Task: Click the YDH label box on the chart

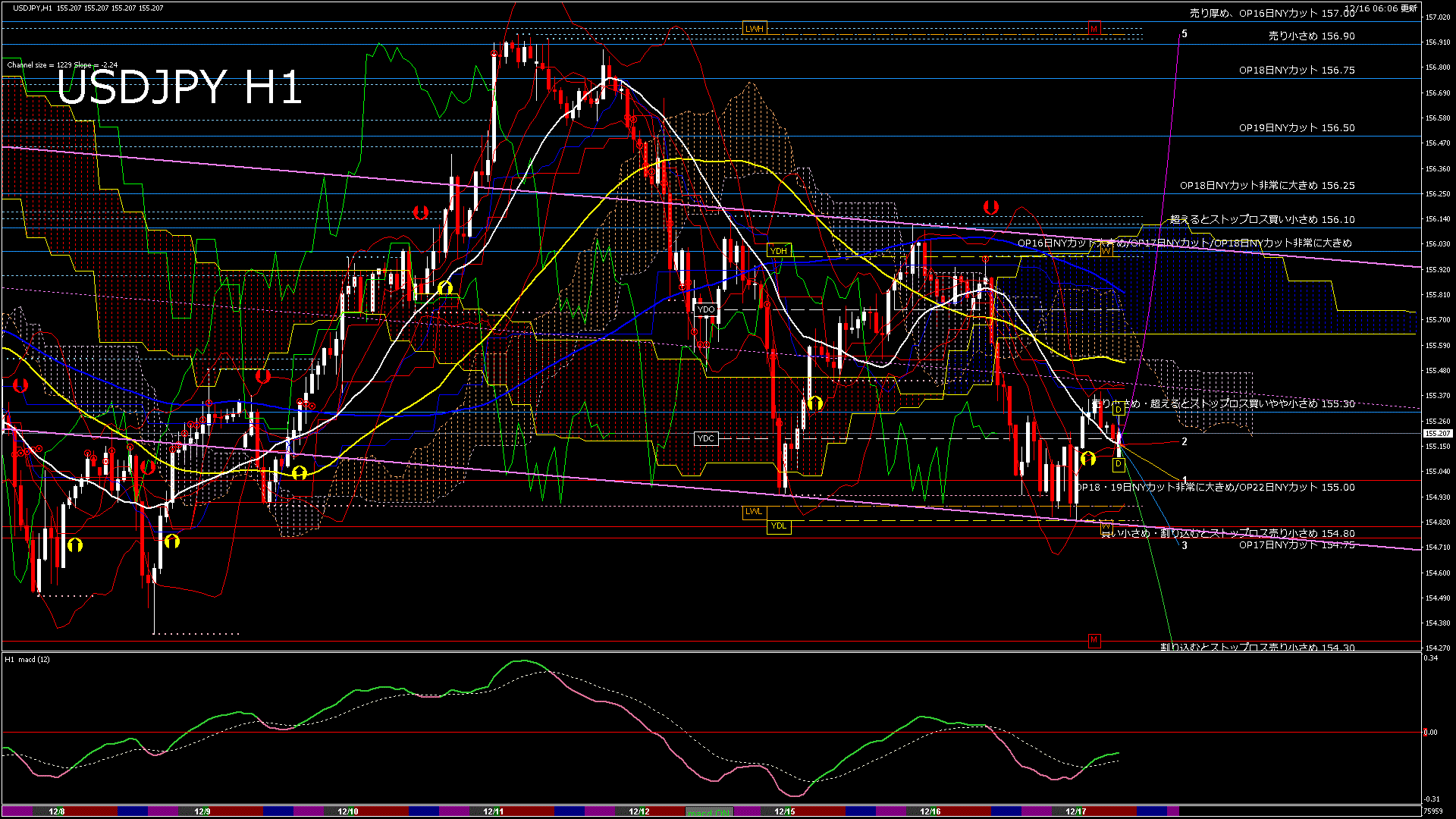Action: (x=780, y=251)
